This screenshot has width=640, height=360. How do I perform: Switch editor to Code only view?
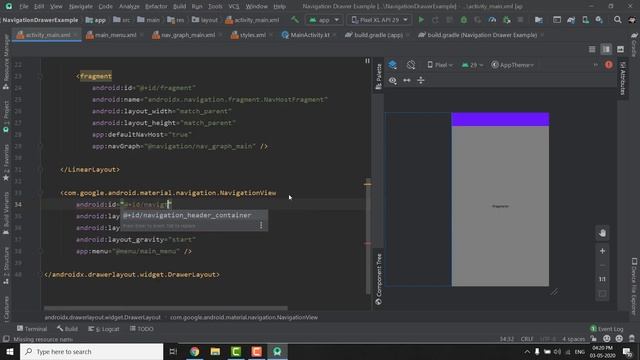(x=592, y=49)
